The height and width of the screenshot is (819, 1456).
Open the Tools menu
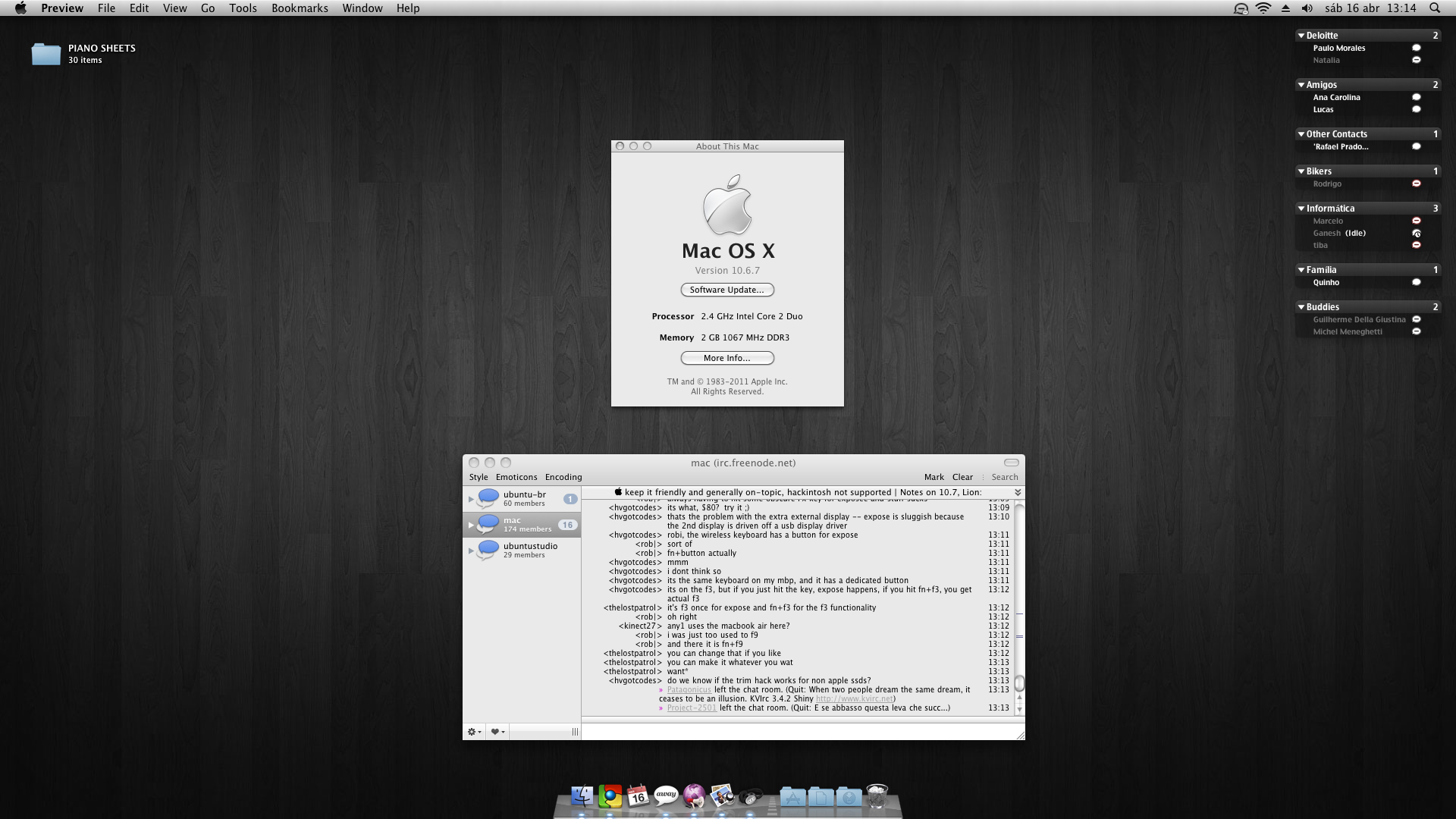coord(243,8)
